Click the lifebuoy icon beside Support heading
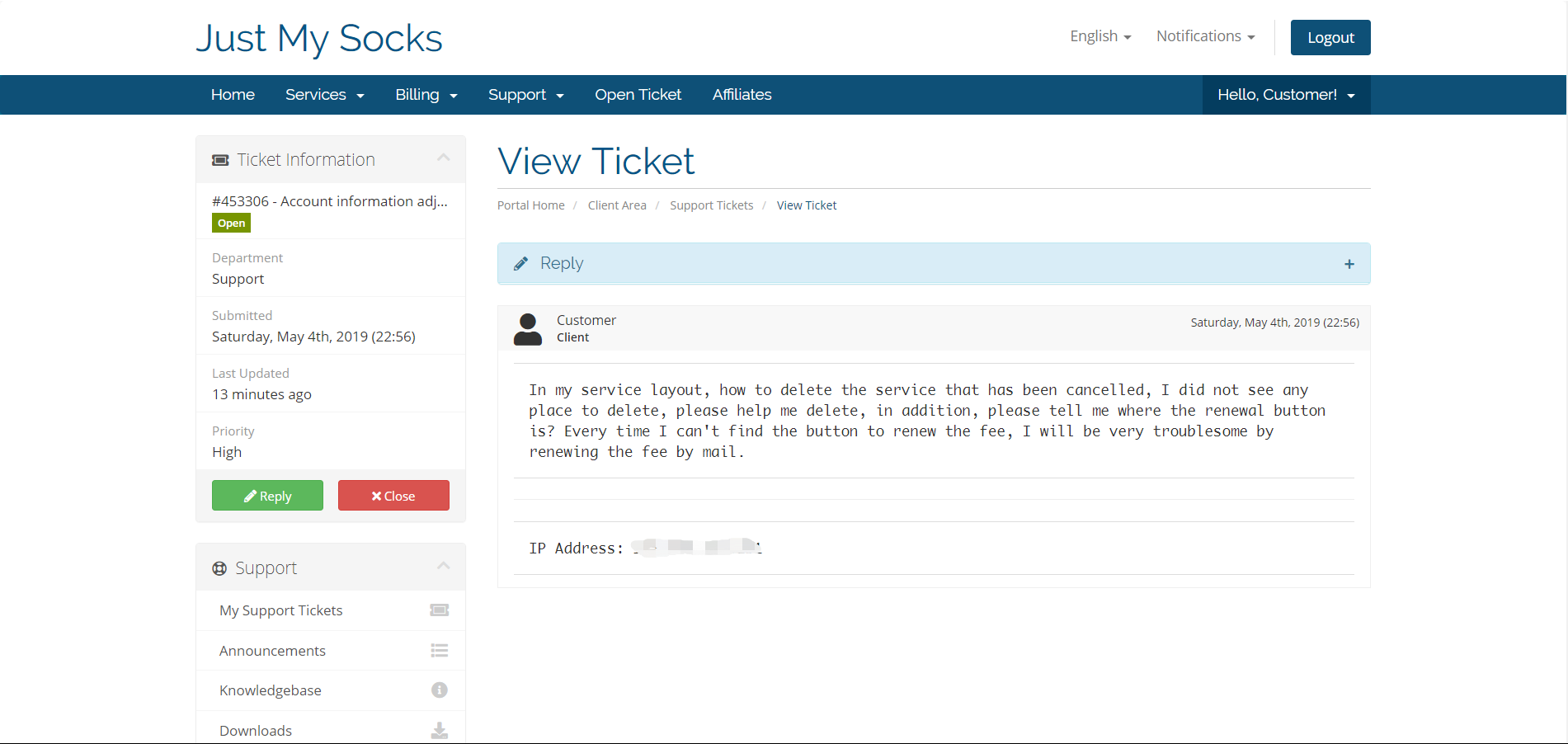The height and width of the screenshot is (744, 1568). point(219,568)
